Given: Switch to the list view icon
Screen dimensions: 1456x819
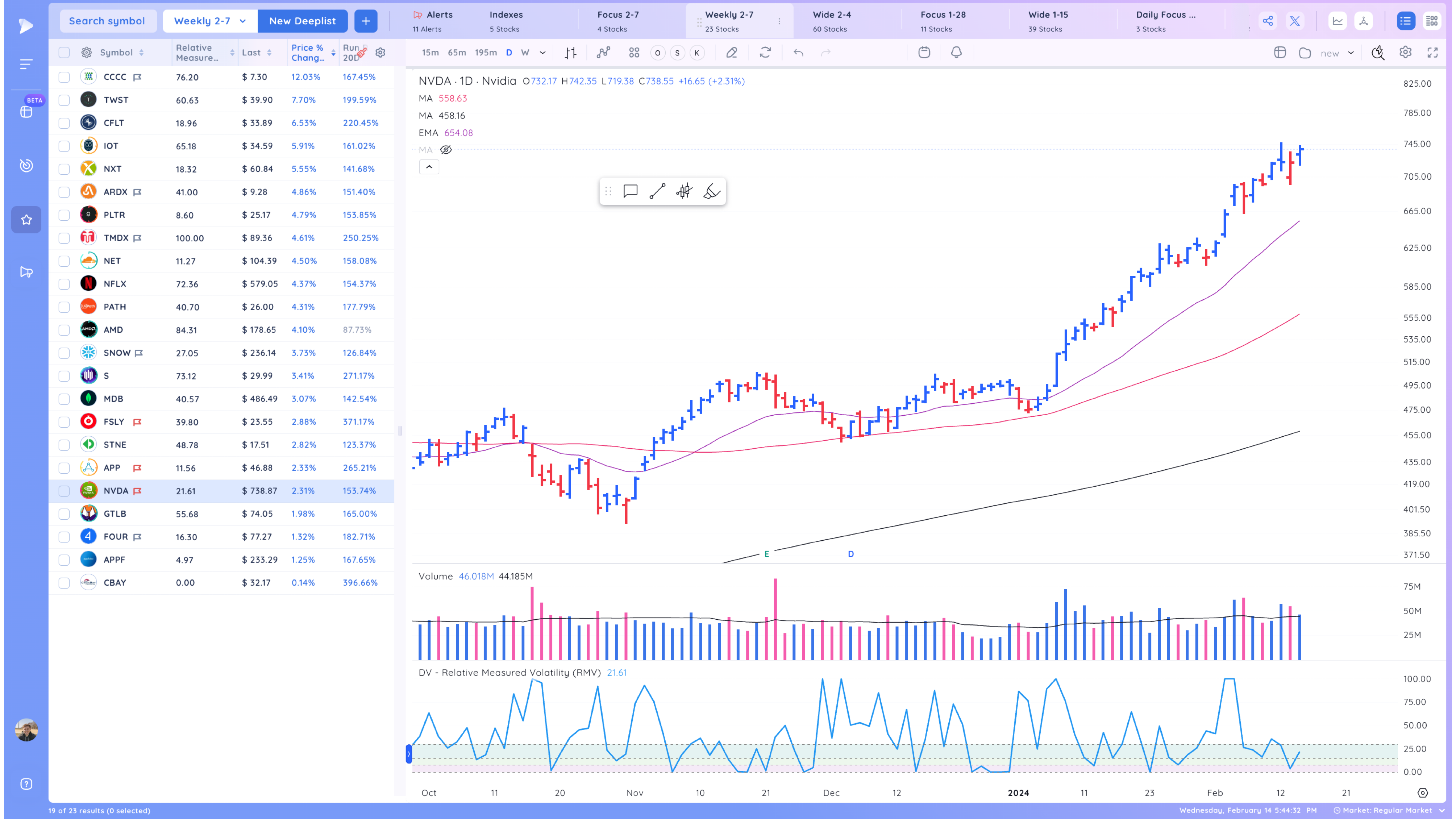Looking at the screenshot, I should (x=1405, y=21).
